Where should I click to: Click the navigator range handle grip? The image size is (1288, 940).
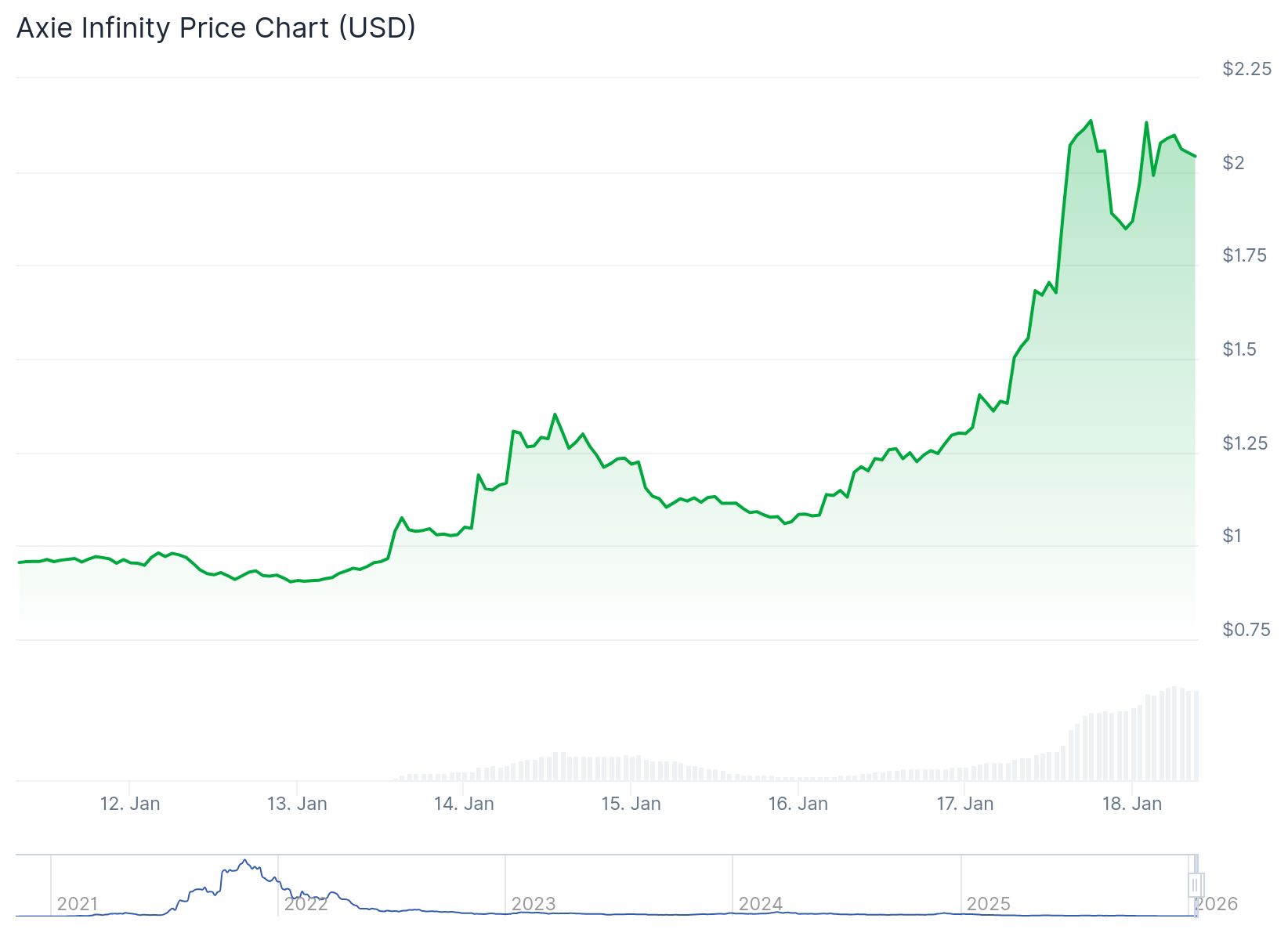pos(1196,885)
